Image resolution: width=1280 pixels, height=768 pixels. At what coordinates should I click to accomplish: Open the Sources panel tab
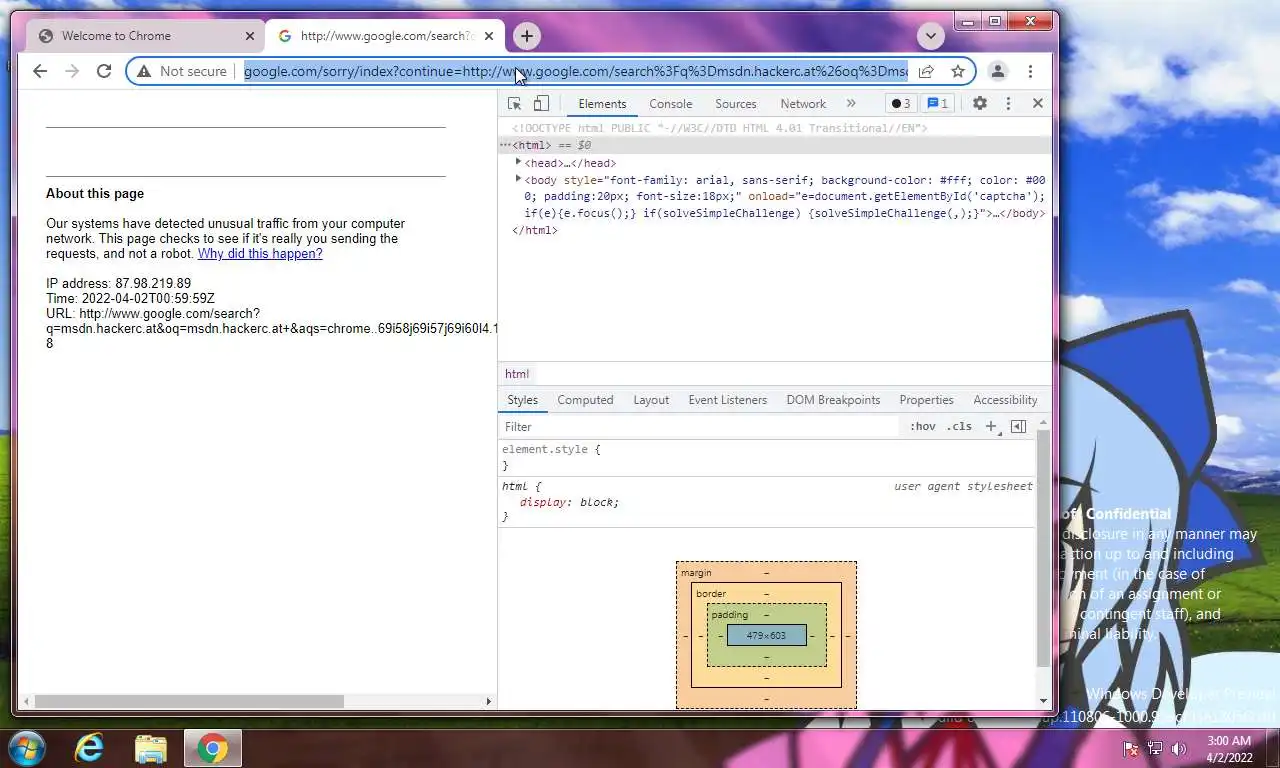point(736,104)
